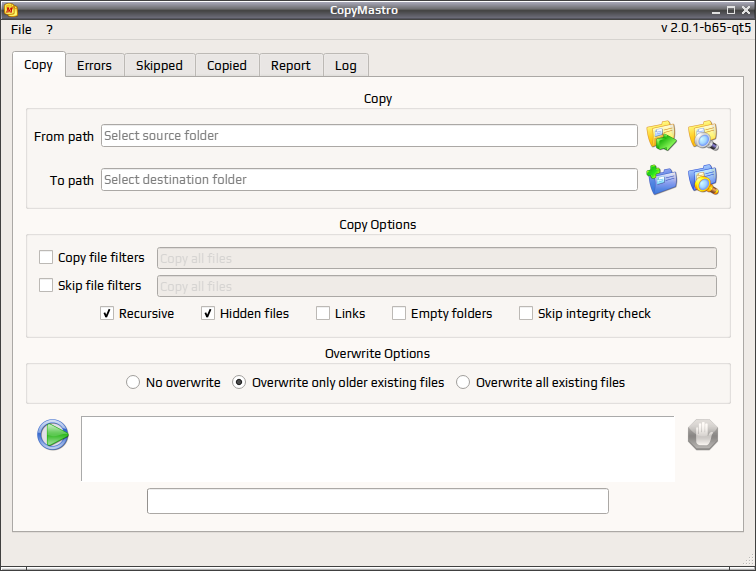Start the copy with green play button
Image resolution: width=756 pixels, height=571 pixels.
53,435
